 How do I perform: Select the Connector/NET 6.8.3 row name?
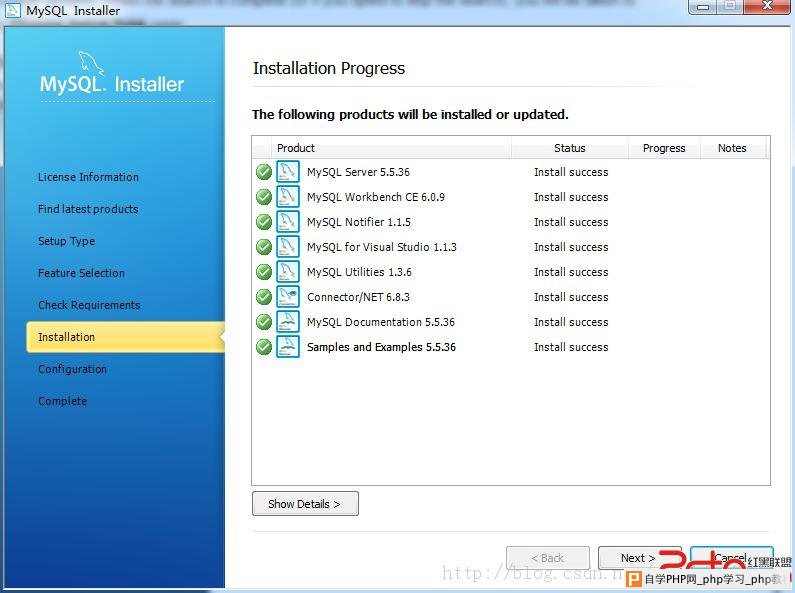[358, 297]
